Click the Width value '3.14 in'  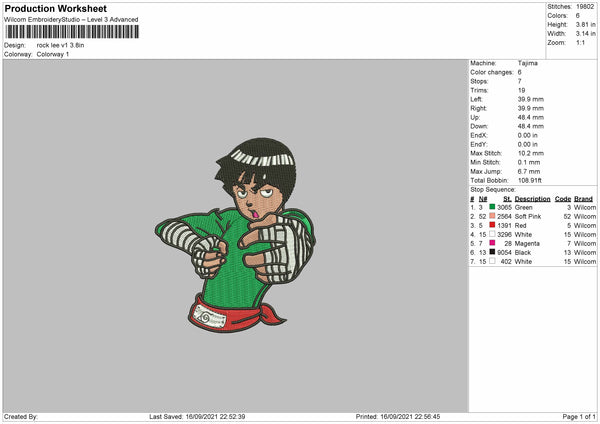coord(585,34)
